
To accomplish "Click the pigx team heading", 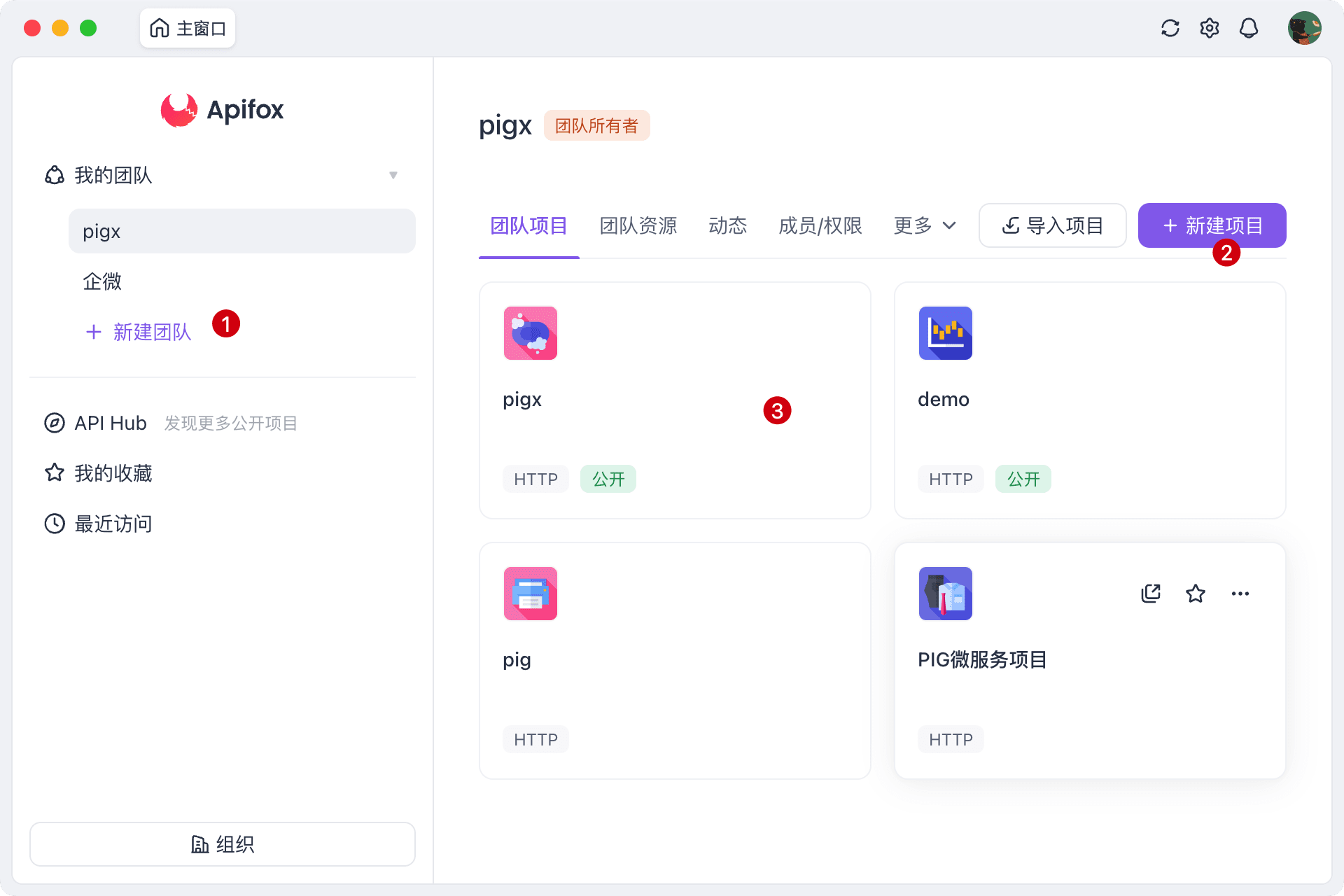I will tap(505, 126).
